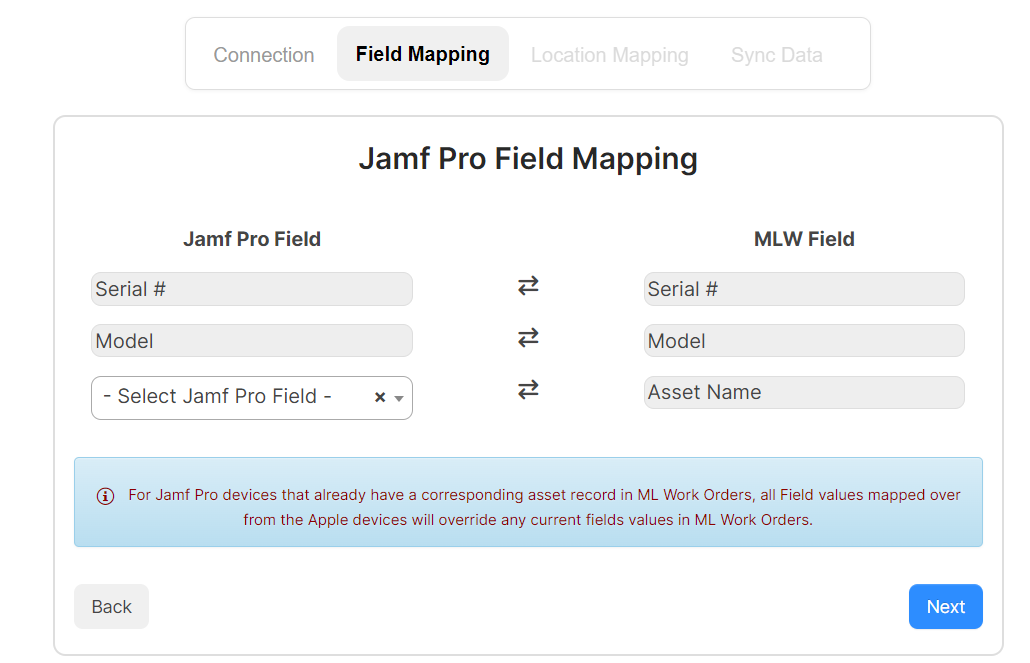This screenshot has width=1030, height=663.
Task: Open the Select Jamf Pro Field combo box
Action: (230, 397)
